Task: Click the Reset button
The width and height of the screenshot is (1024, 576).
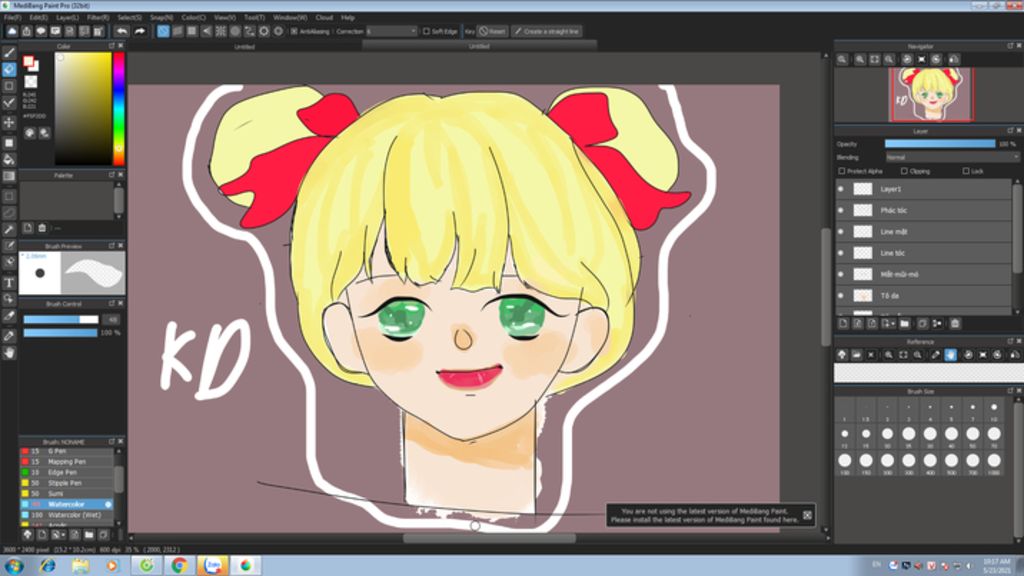Action: [x=492, y=31]
